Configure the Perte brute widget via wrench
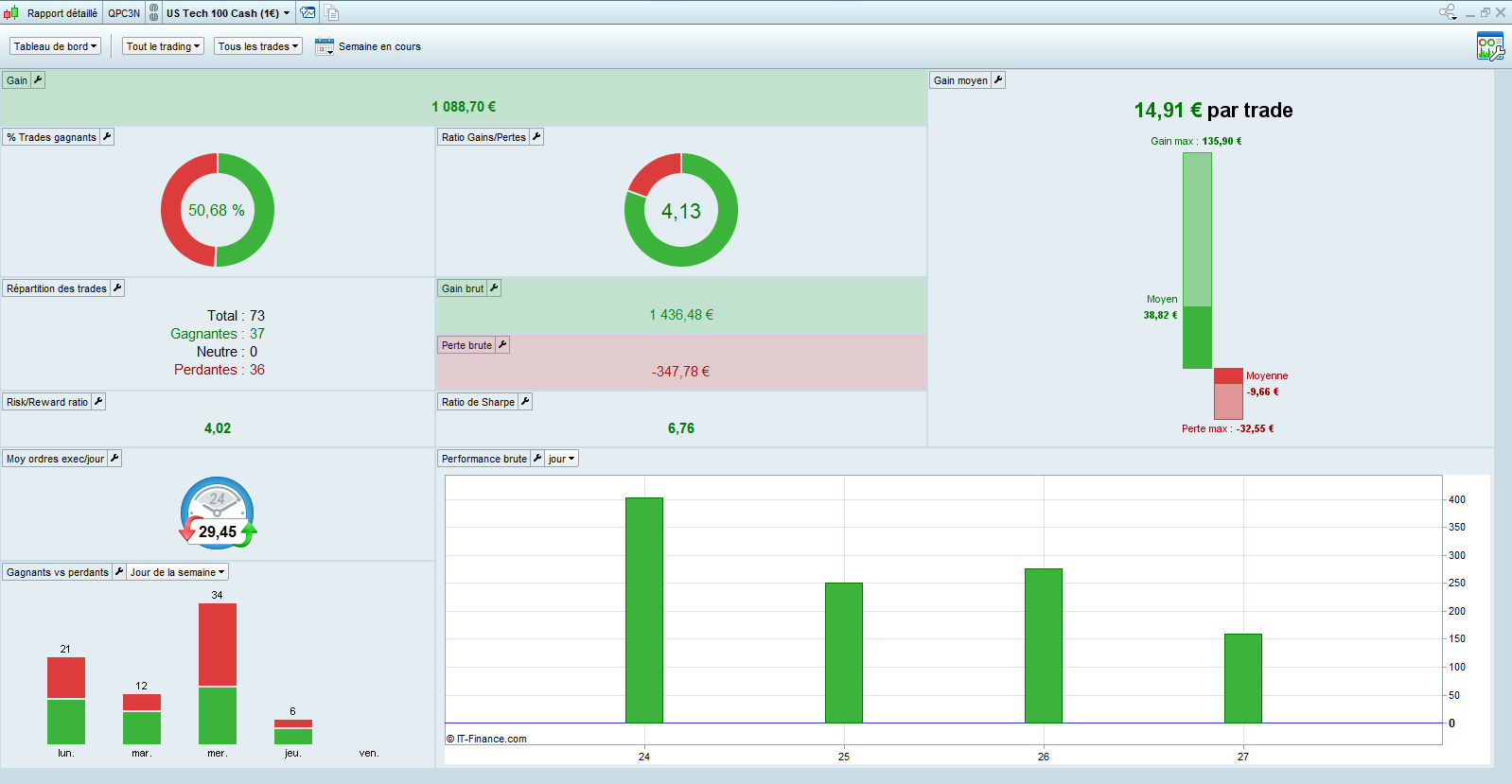 502,345
